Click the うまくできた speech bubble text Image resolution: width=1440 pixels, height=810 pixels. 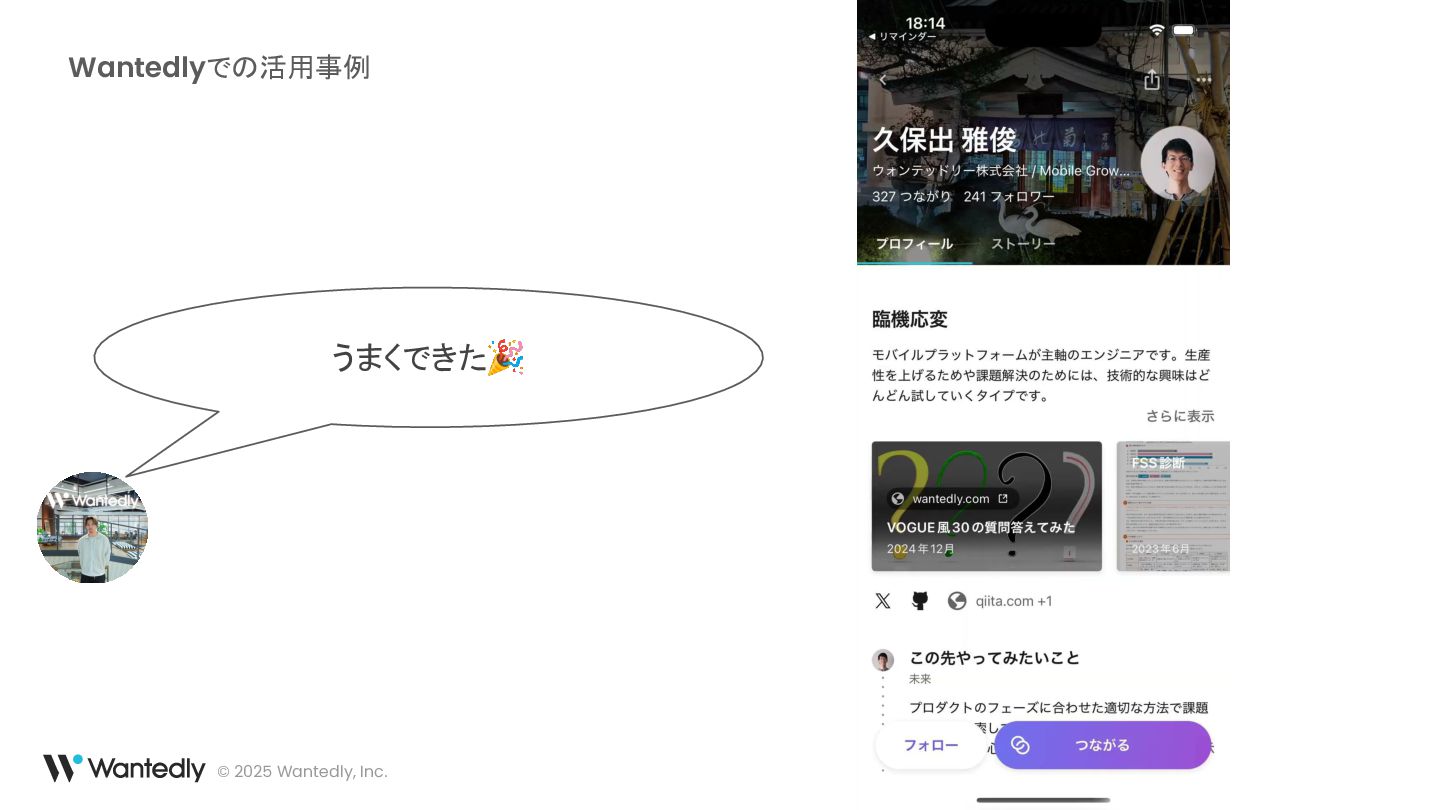428,357
